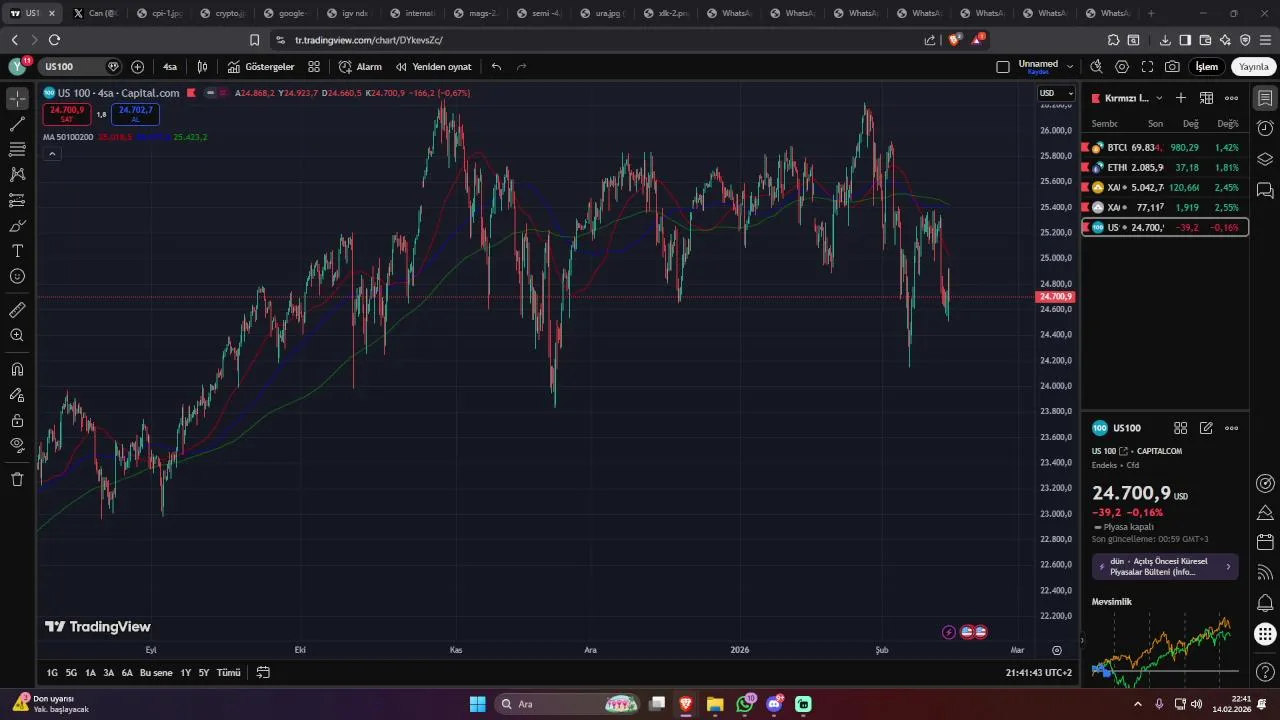Open watchlist advanced view table icon
The height and width of the screenshot is (720, 1280).
coord(1206,98)
